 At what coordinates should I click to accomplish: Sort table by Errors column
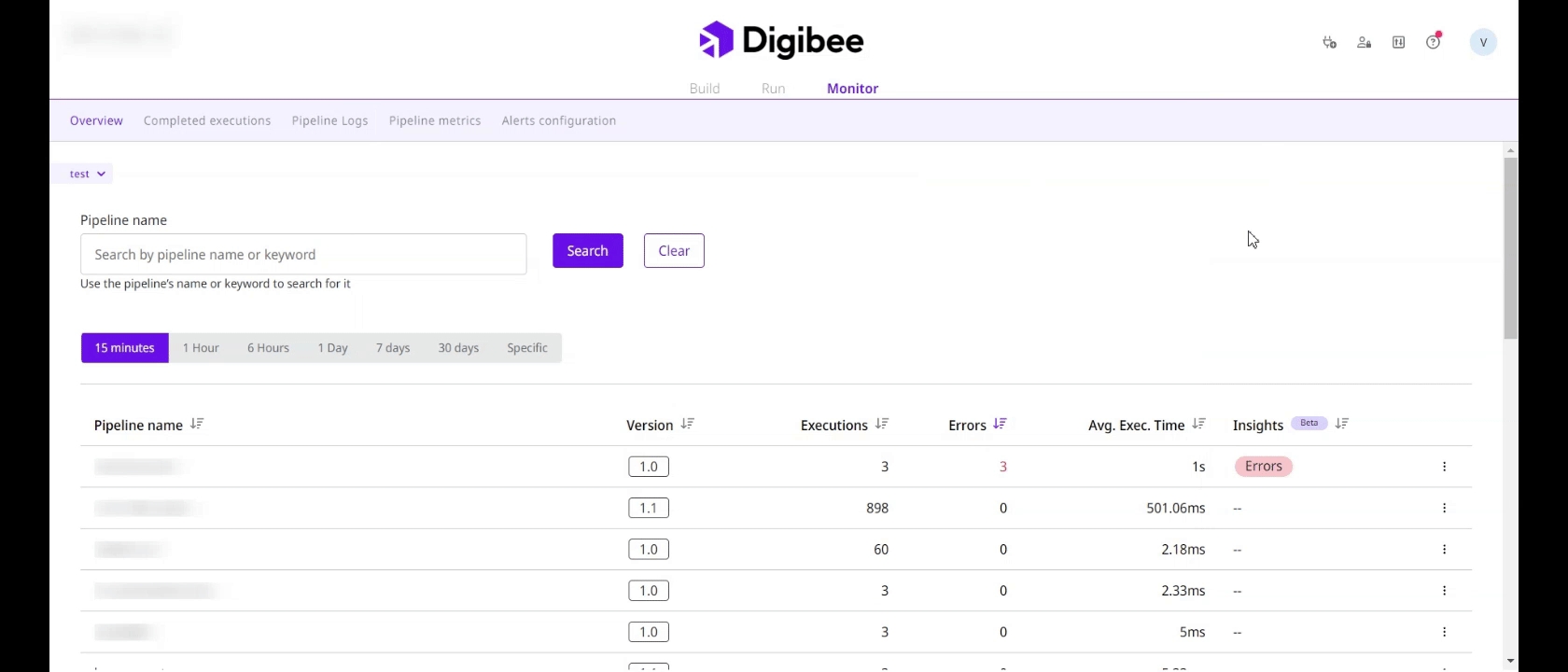tap(1000, 424)
